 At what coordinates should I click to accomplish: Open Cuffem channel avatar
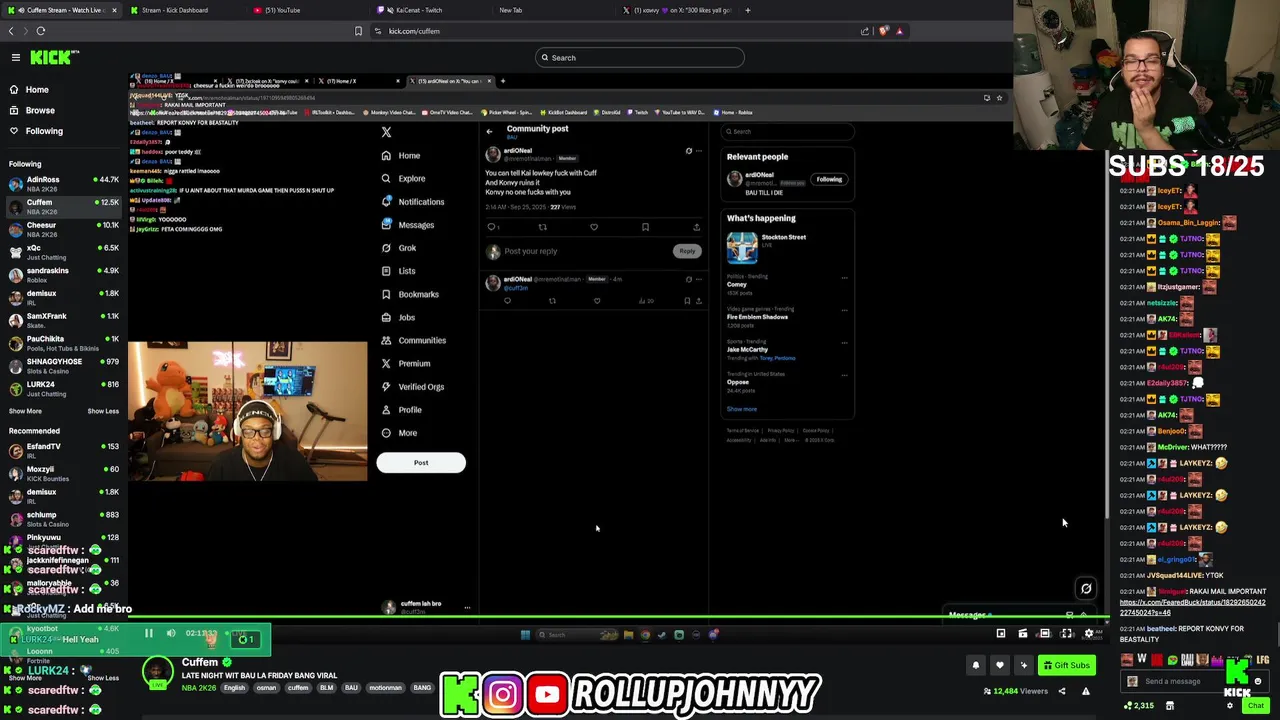point(157,673)
